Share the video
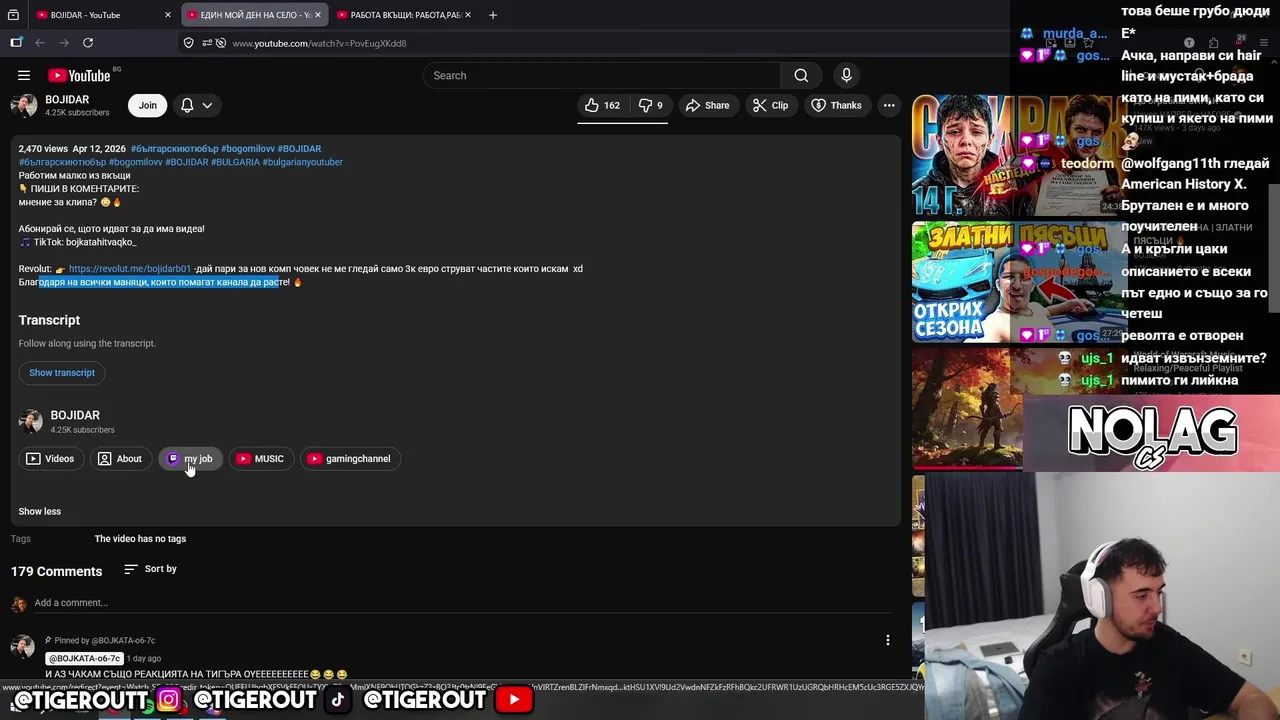 (x=707, y=105)
